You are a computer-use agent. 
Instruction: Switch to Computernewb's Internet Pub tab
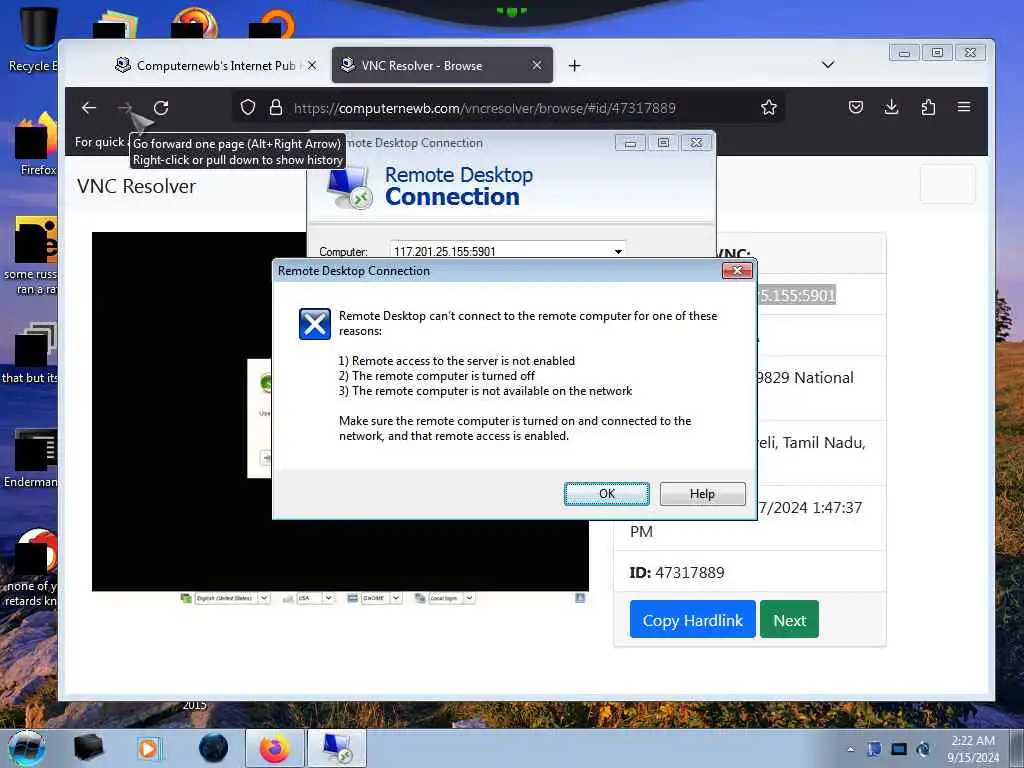pyautogui.click(x=215, y=65)
